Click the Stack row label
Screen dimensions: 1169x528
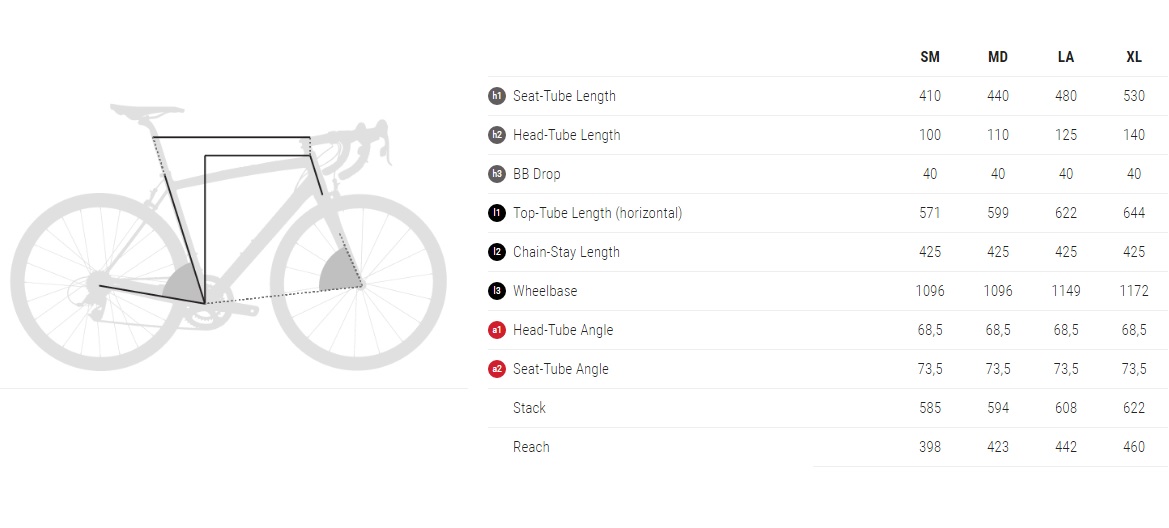click(x=529, y=408)
